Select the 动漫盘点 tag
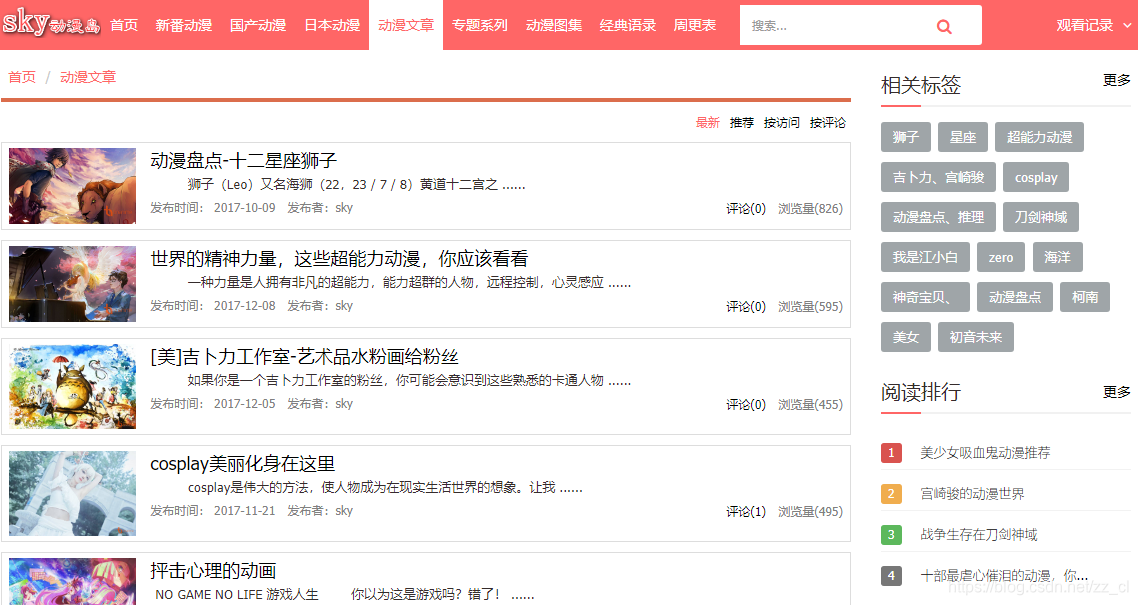This screenshot has height=605, width=1138. click(x=1015, y=297)
